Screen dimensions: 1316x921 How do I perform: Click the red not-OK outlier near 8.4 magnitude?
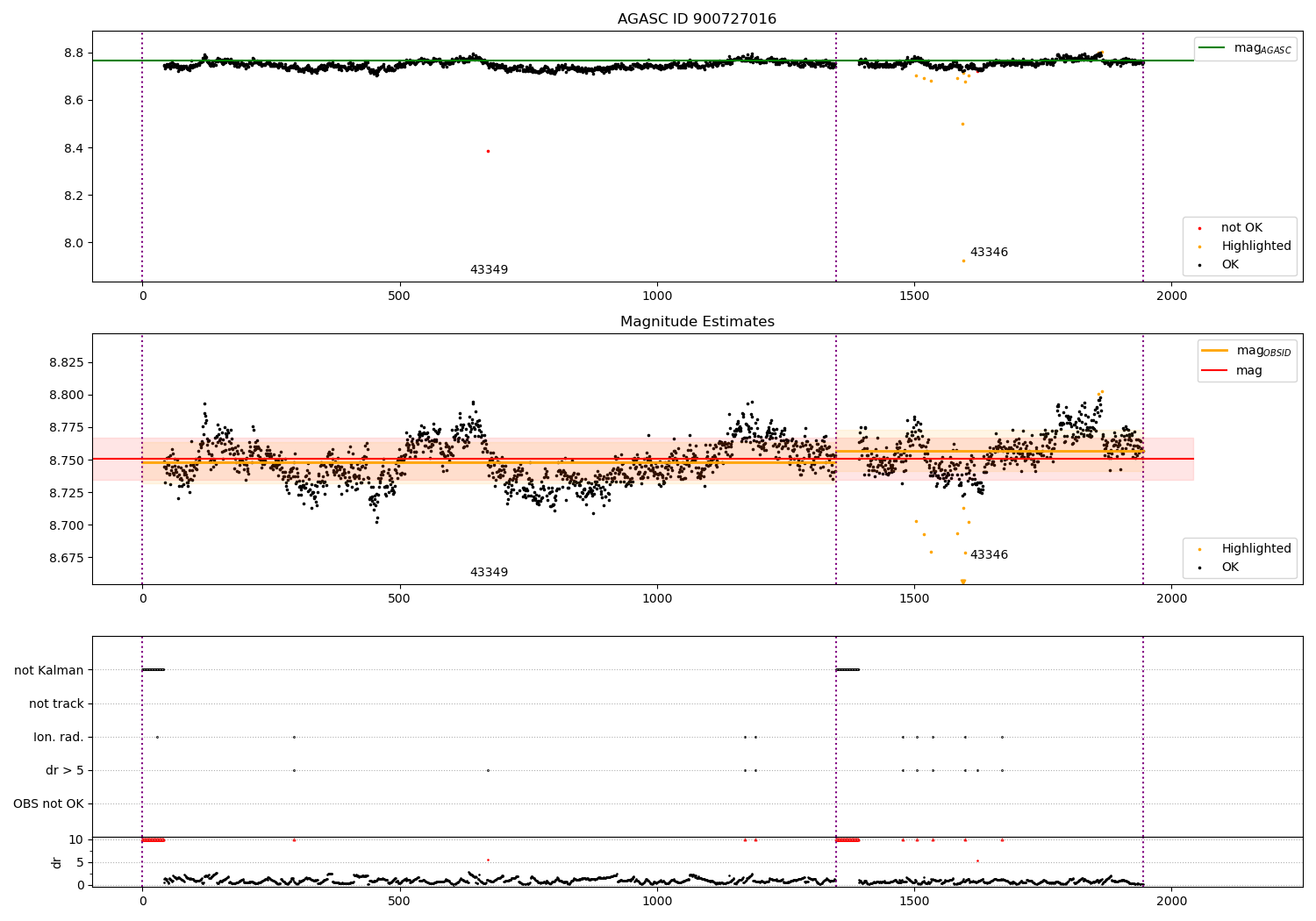tap(488, 151)
